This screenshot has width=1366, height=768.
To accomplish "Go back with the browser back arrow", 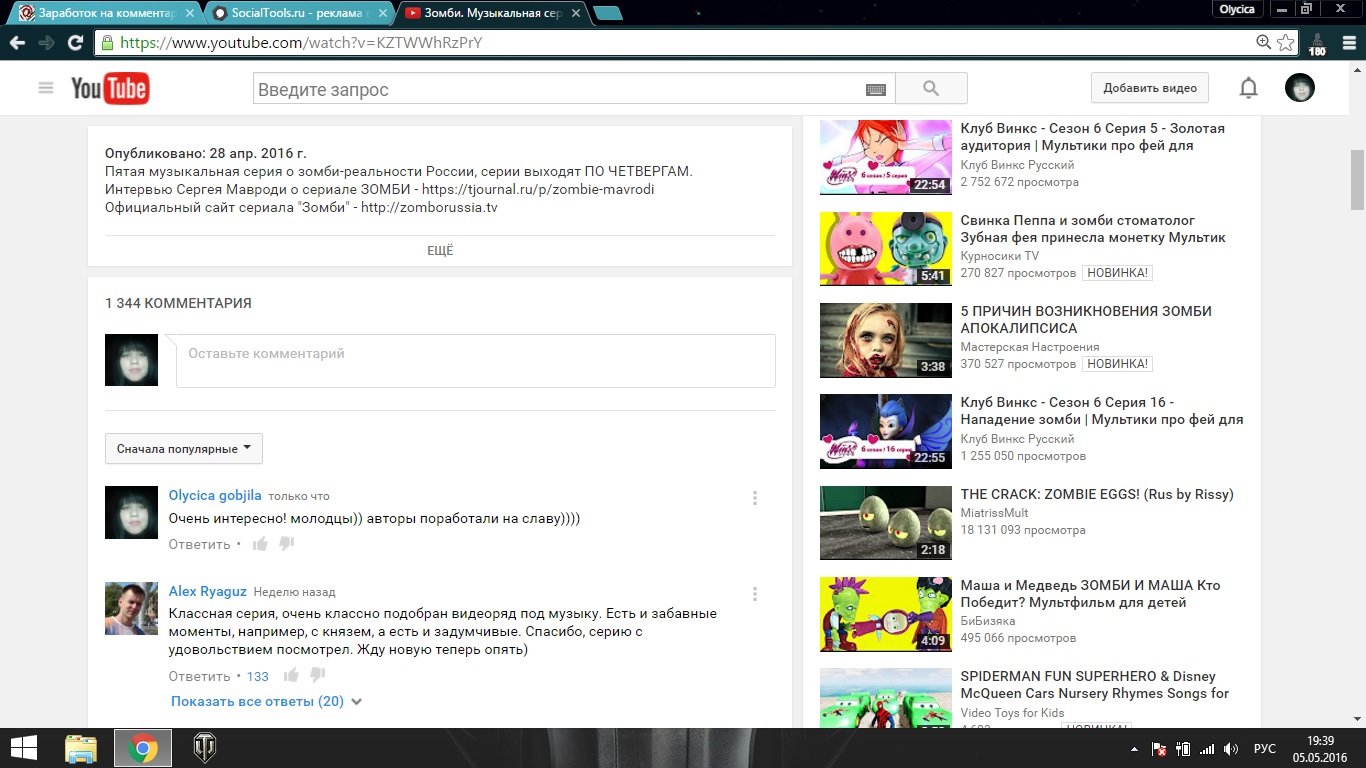I will 17,43.
